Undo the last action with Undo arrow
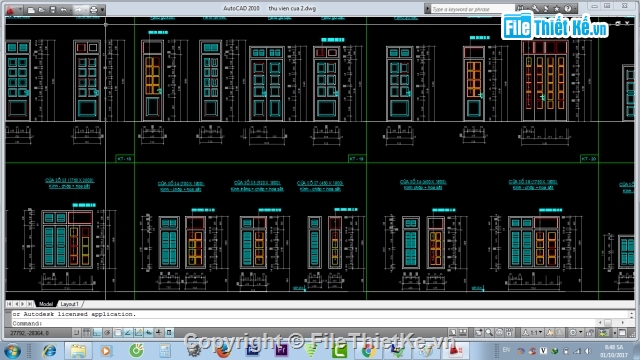 pos(64,10)
